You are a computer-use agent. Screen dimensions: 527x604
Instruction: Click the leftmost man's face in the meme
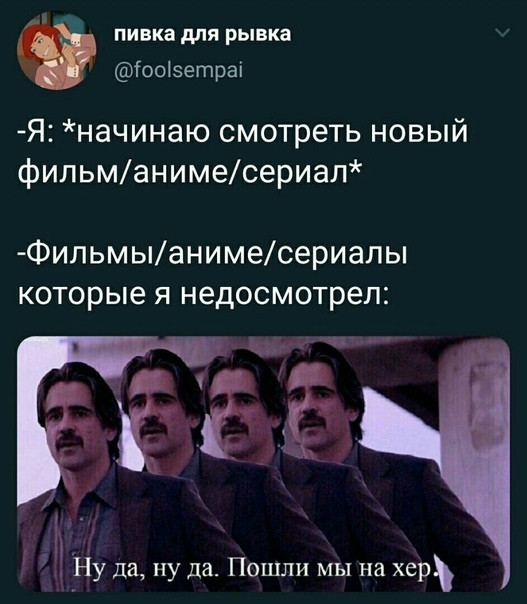(70, 418)
